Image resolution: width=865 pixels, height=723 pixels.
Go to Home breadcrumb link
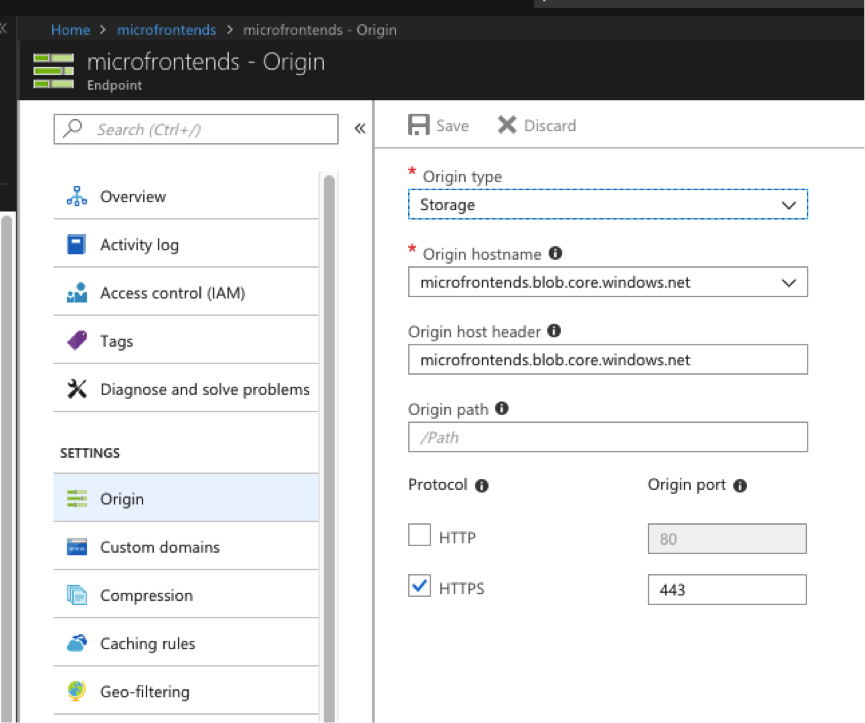coord(71,30)
